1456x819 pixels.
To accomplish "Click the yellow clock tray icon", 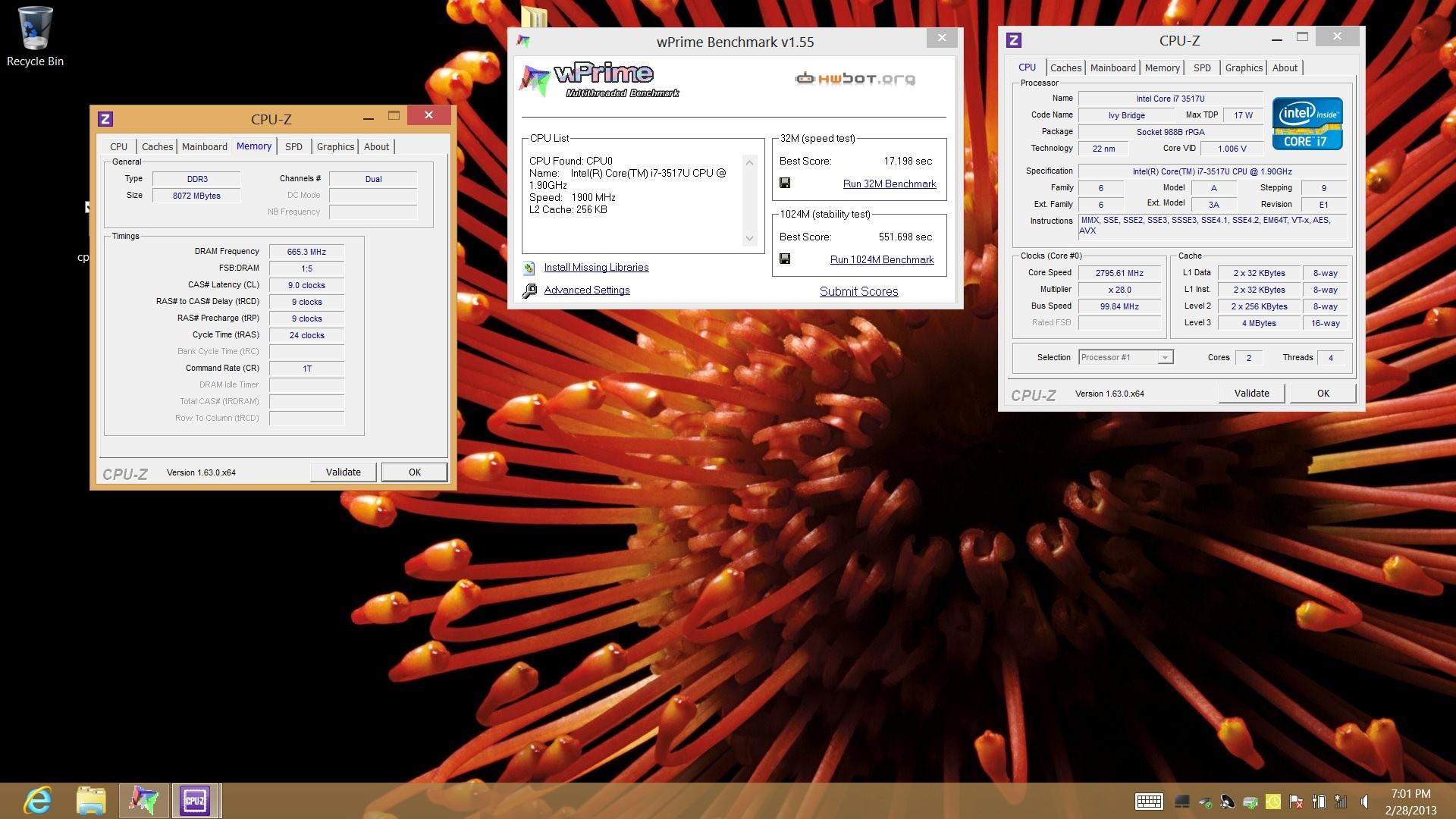I will tap(1273, 802).
